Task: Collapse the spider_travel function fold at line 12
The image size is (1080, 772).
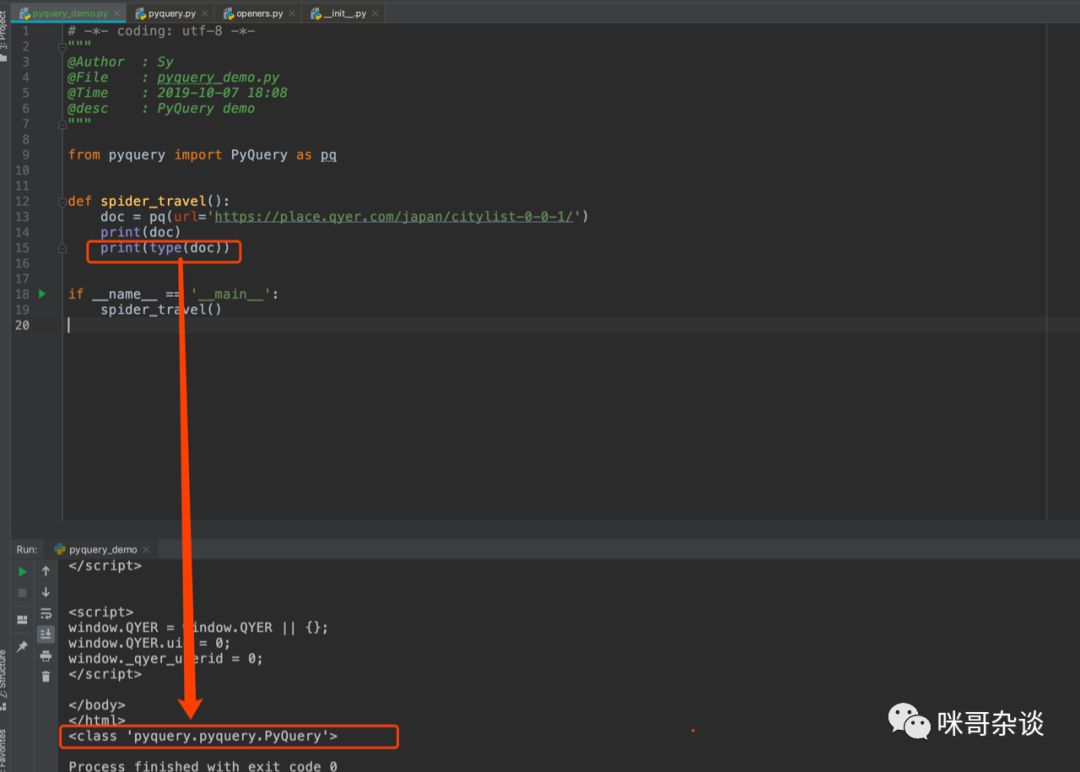Action: [x=62, y=201]
